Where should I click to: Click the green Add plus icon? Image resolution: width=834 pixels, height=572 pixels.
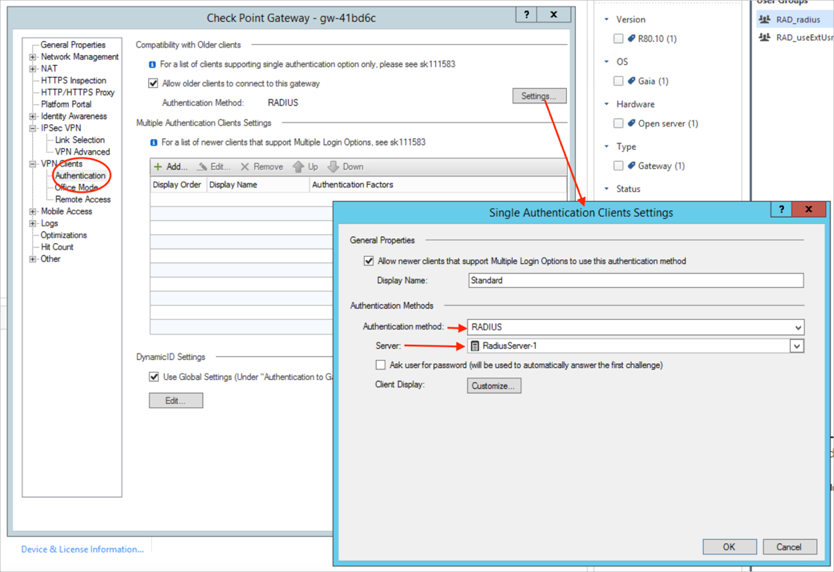click(x=158, y=167)
